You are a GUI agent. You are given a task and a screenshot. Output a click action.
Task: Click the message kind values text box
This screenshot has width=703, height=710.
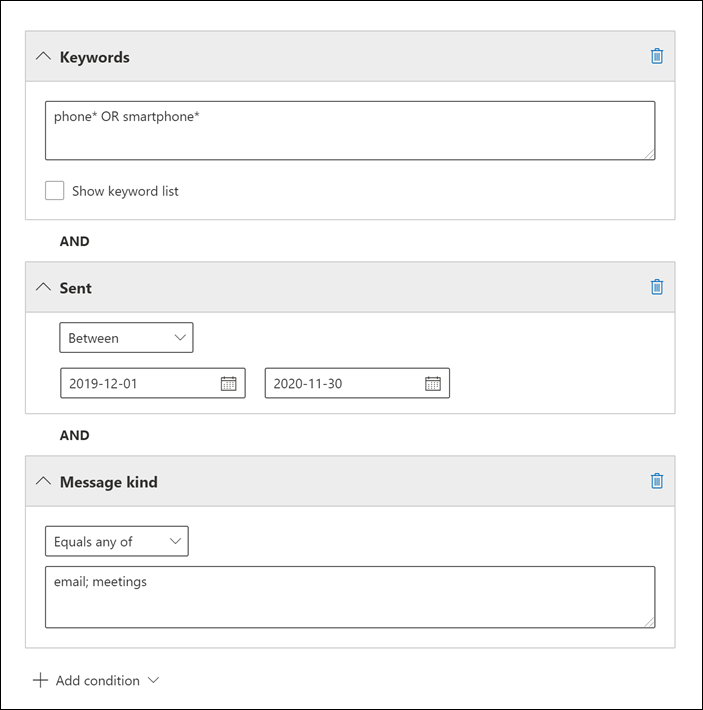point(349,597)
